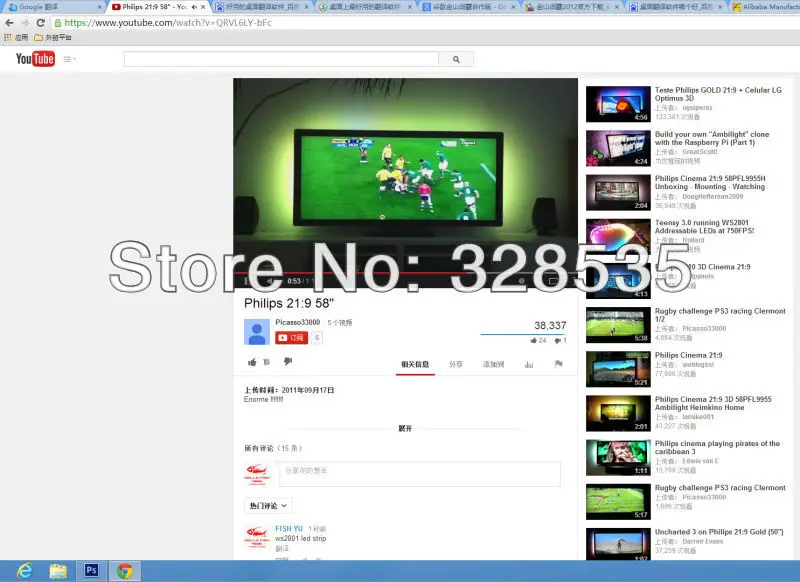
Task: Switch to the 金山词霸2012官方下载 tab
Action: pyautogui.click(x=572, y=7)
